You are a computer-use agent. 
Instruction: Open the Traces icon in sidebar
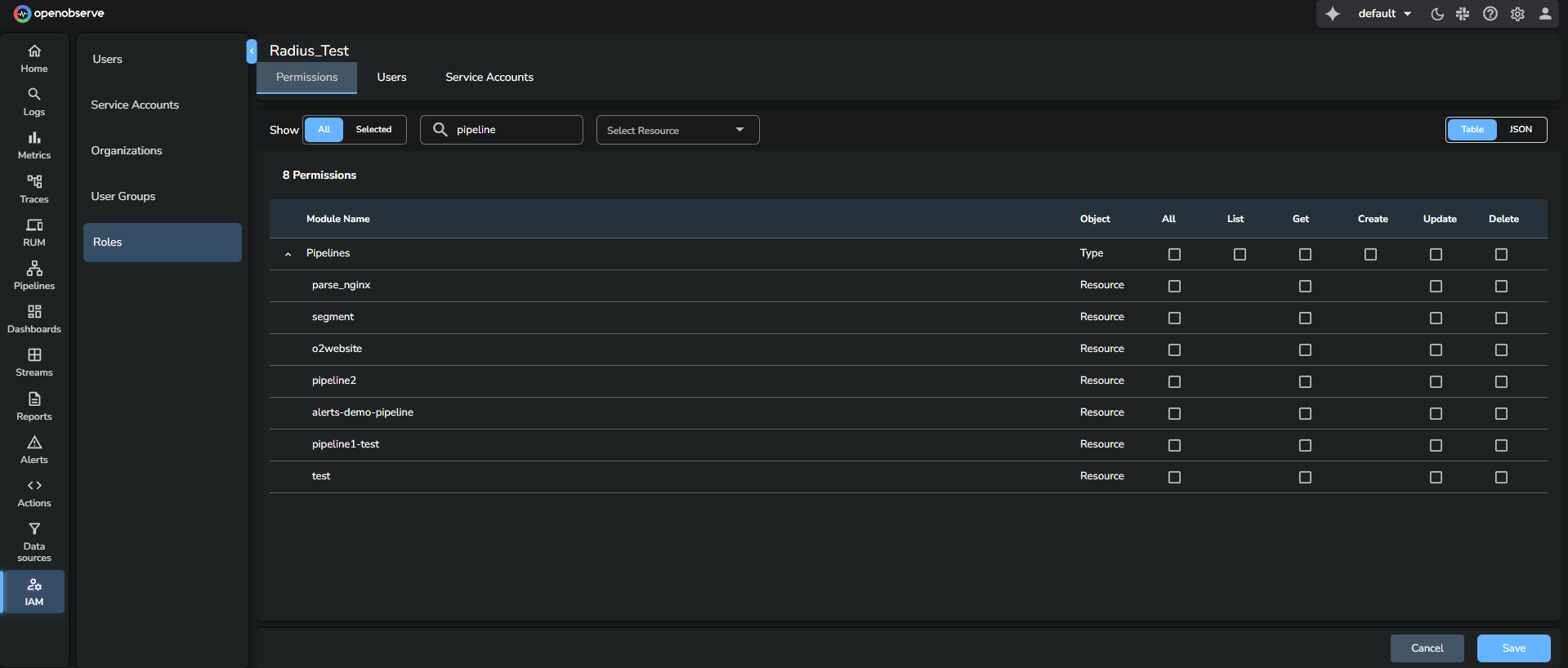(x=34, y=189)
